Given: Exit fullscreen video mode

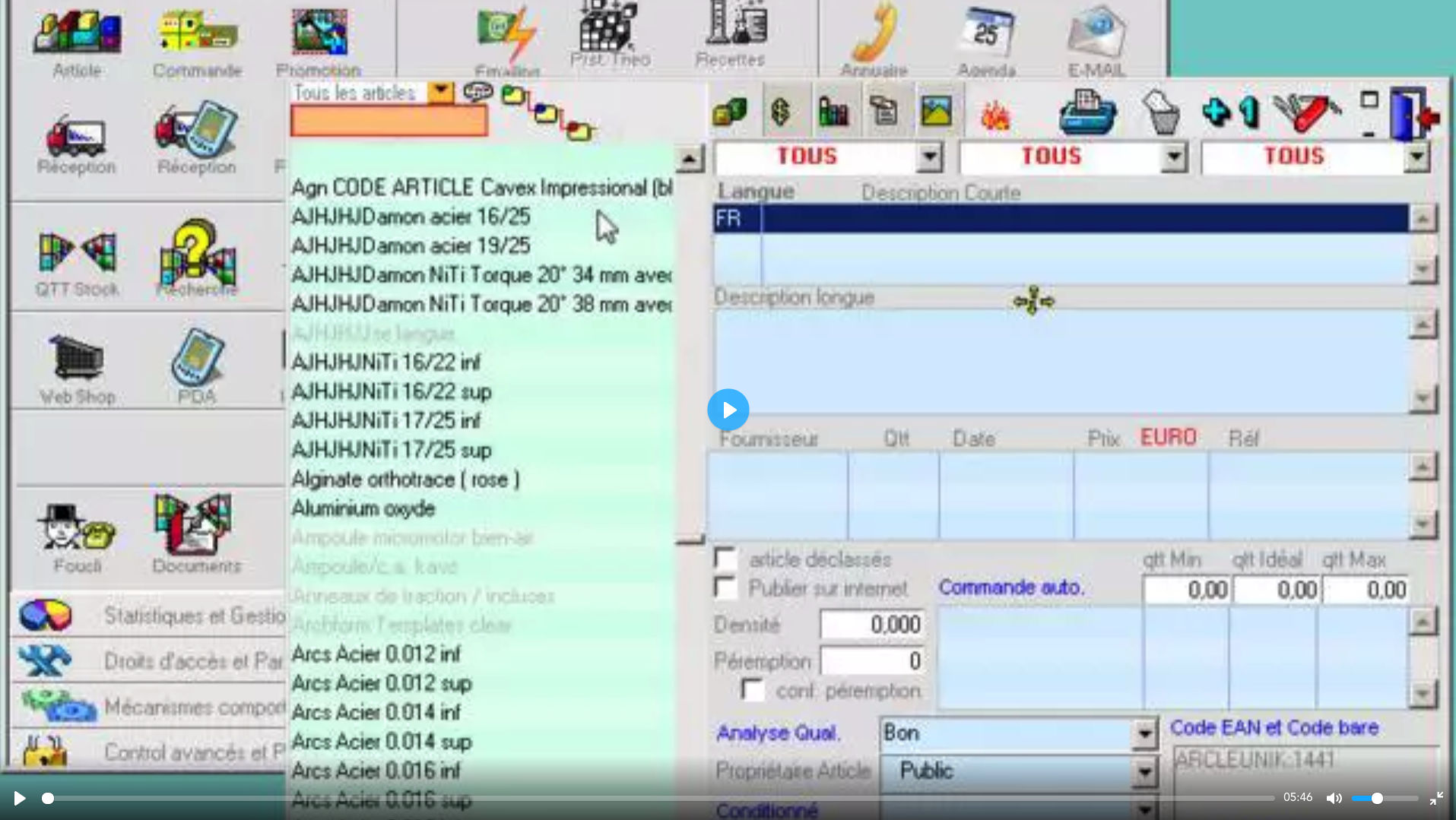Looking at the screenshot, I should [1436, 798].
